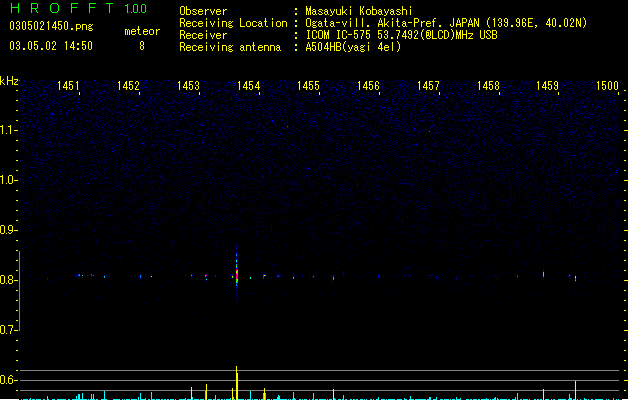
Task: Click the HROFFT 1.0.0 title text
Action: [x=78, y=8]
